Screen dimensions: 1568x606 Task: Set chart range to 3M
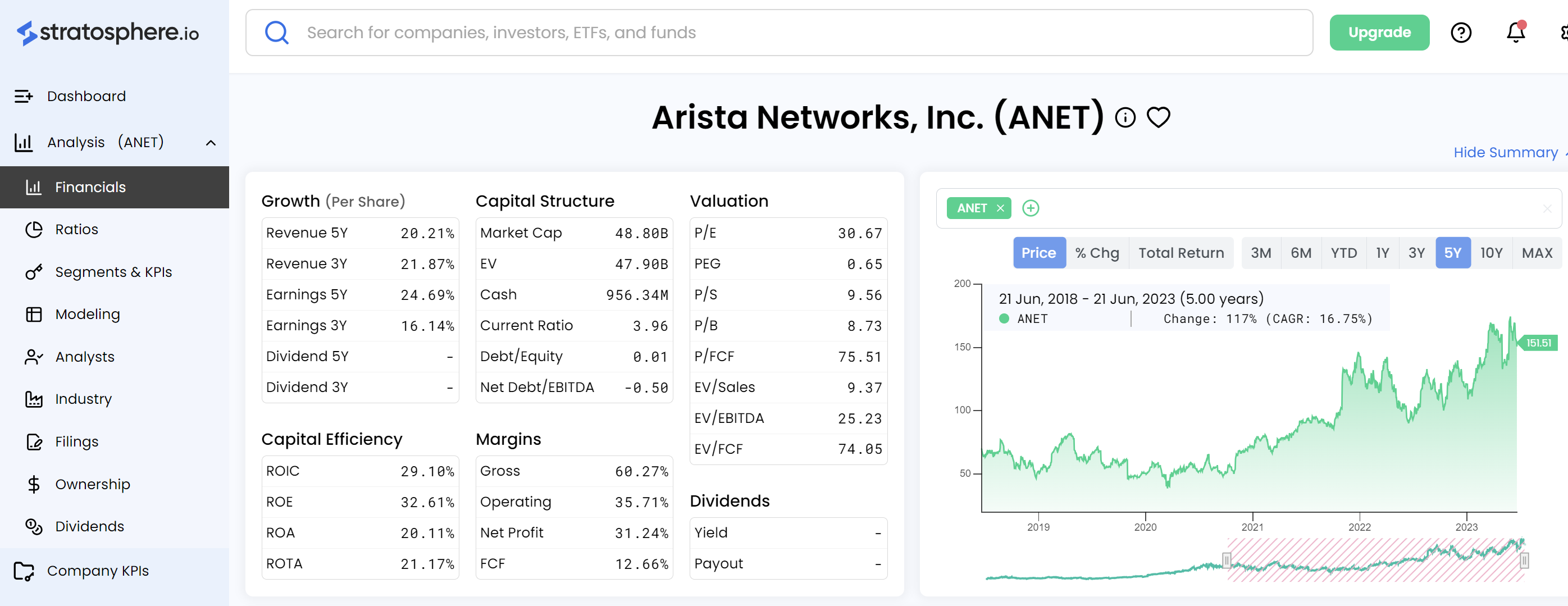pyautogui.click(x=1261, y=253)
